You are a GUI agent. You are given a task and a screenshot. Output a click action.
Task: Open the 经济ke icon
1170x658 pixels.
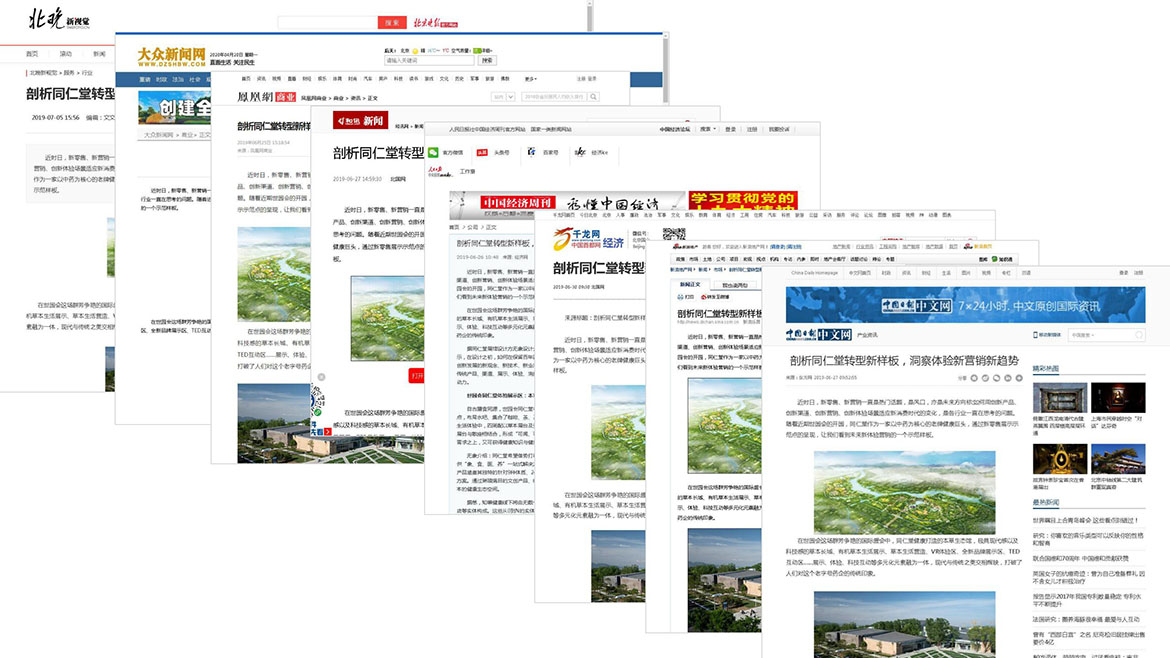[580, 152]
